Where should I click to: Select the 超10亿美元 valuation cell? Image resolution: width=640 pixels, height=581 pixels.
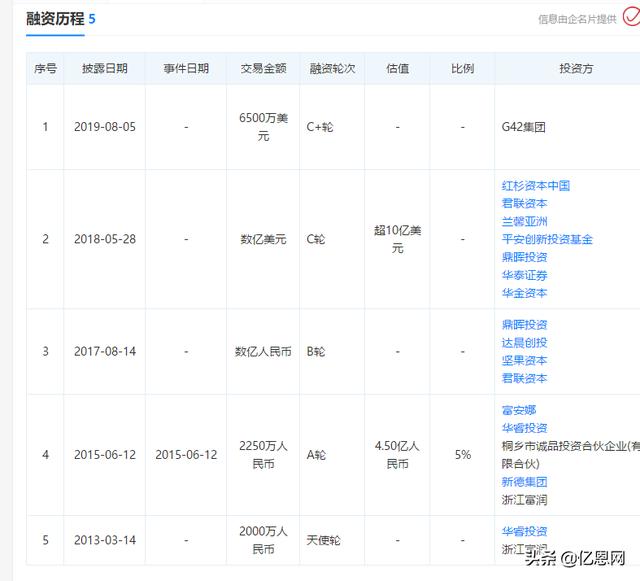click(x=398, y=239)
